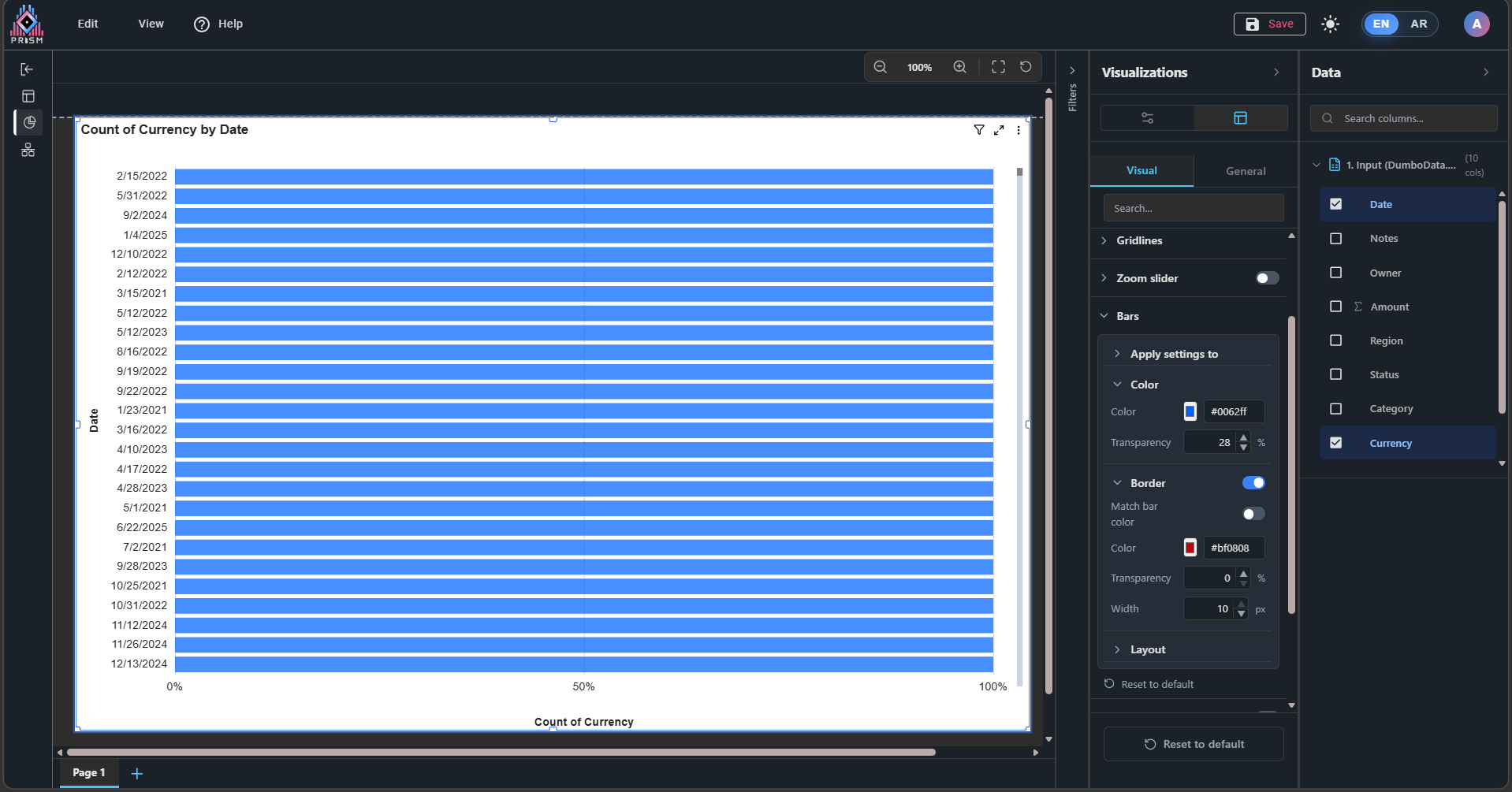The width and height of the screenshot is (1512, 792).
Task: Expand chart to focus mode icon
Action: point(999,130)
